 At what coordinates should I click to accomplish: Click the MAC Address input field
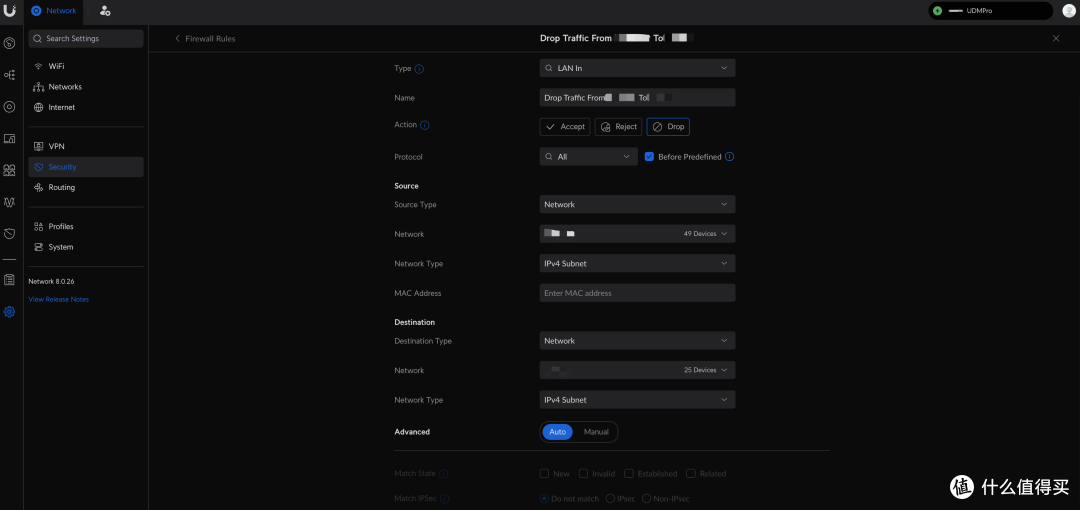(x=637, y=293)
